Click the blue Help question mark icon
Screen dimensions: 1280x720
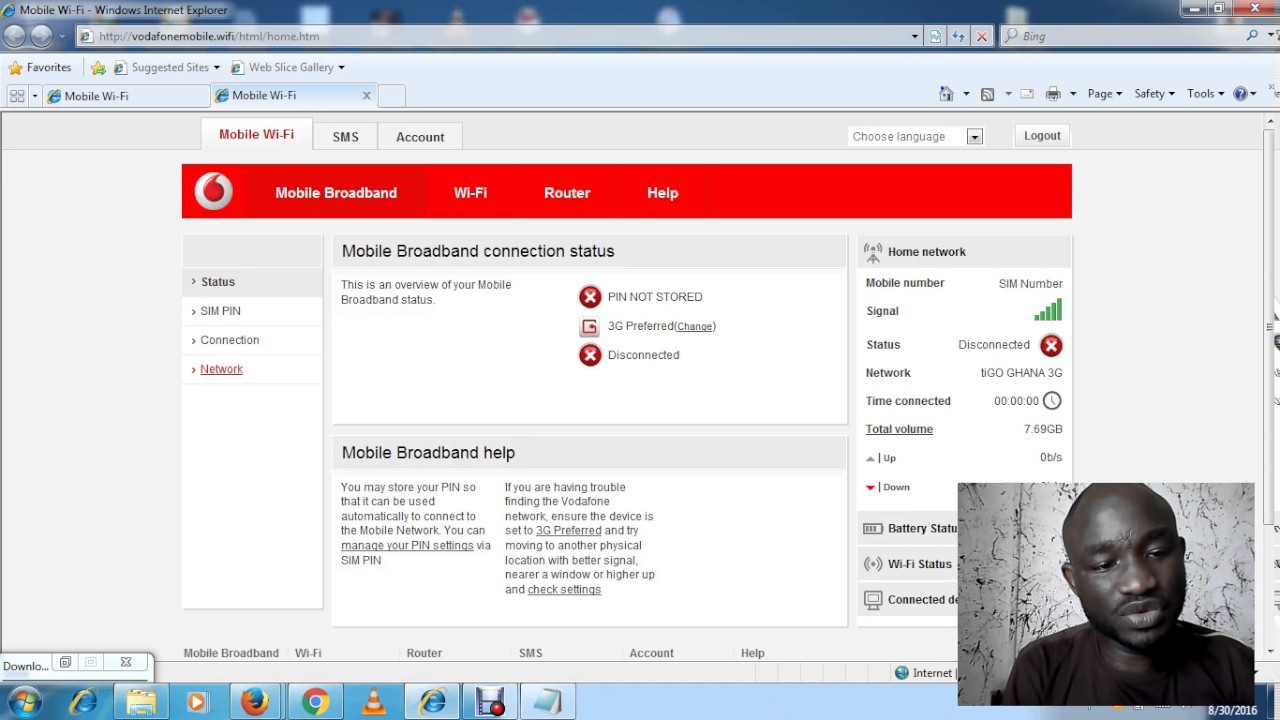click(x=1240, y=94)
